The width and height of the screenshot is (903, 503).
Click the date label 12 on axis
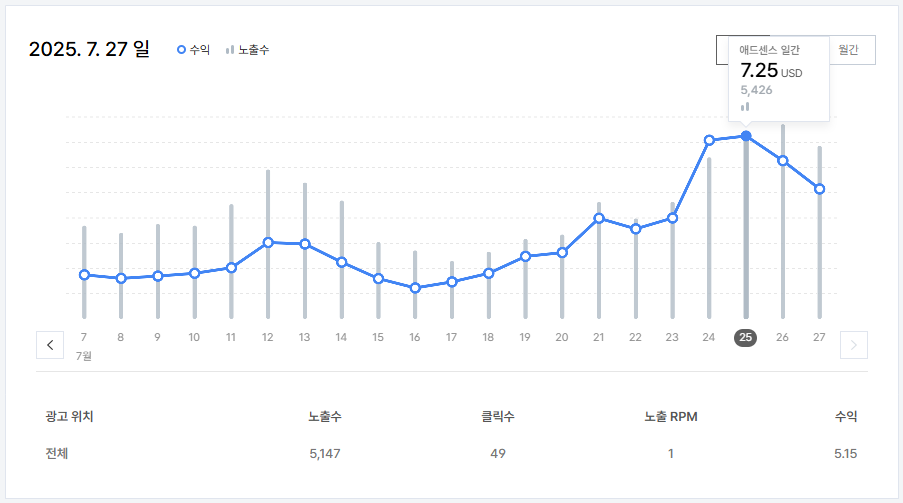coord(268,338)
